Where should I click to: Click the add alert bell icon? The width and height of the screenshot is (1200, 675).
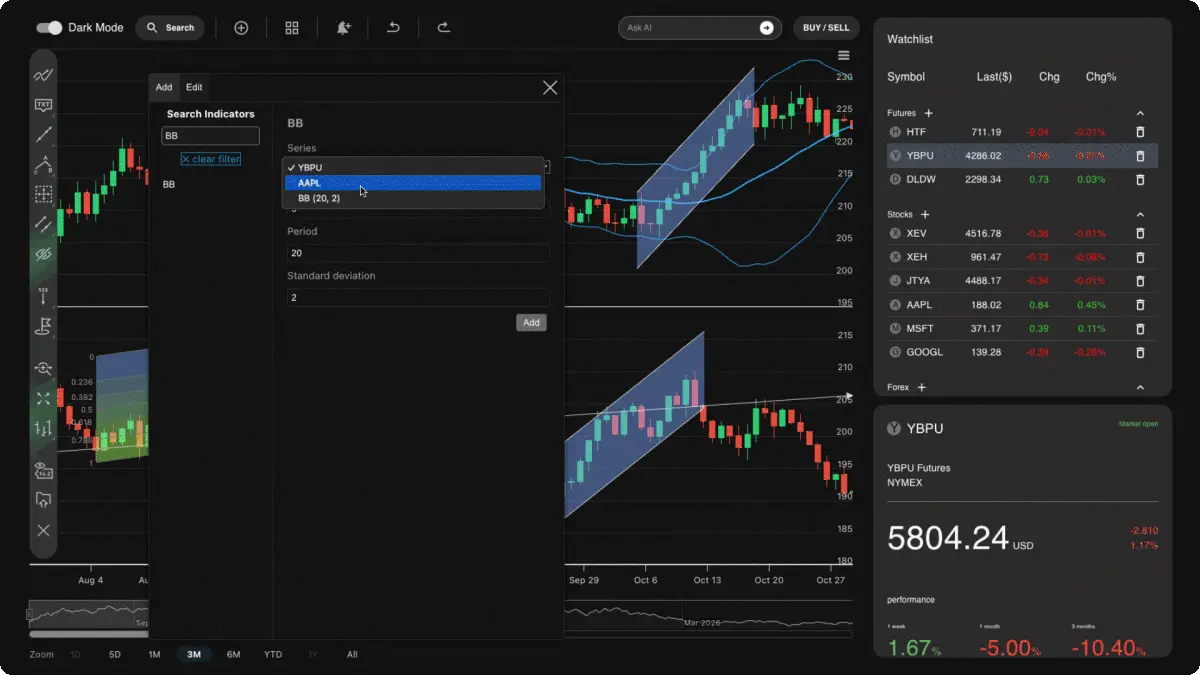[343, 28]
